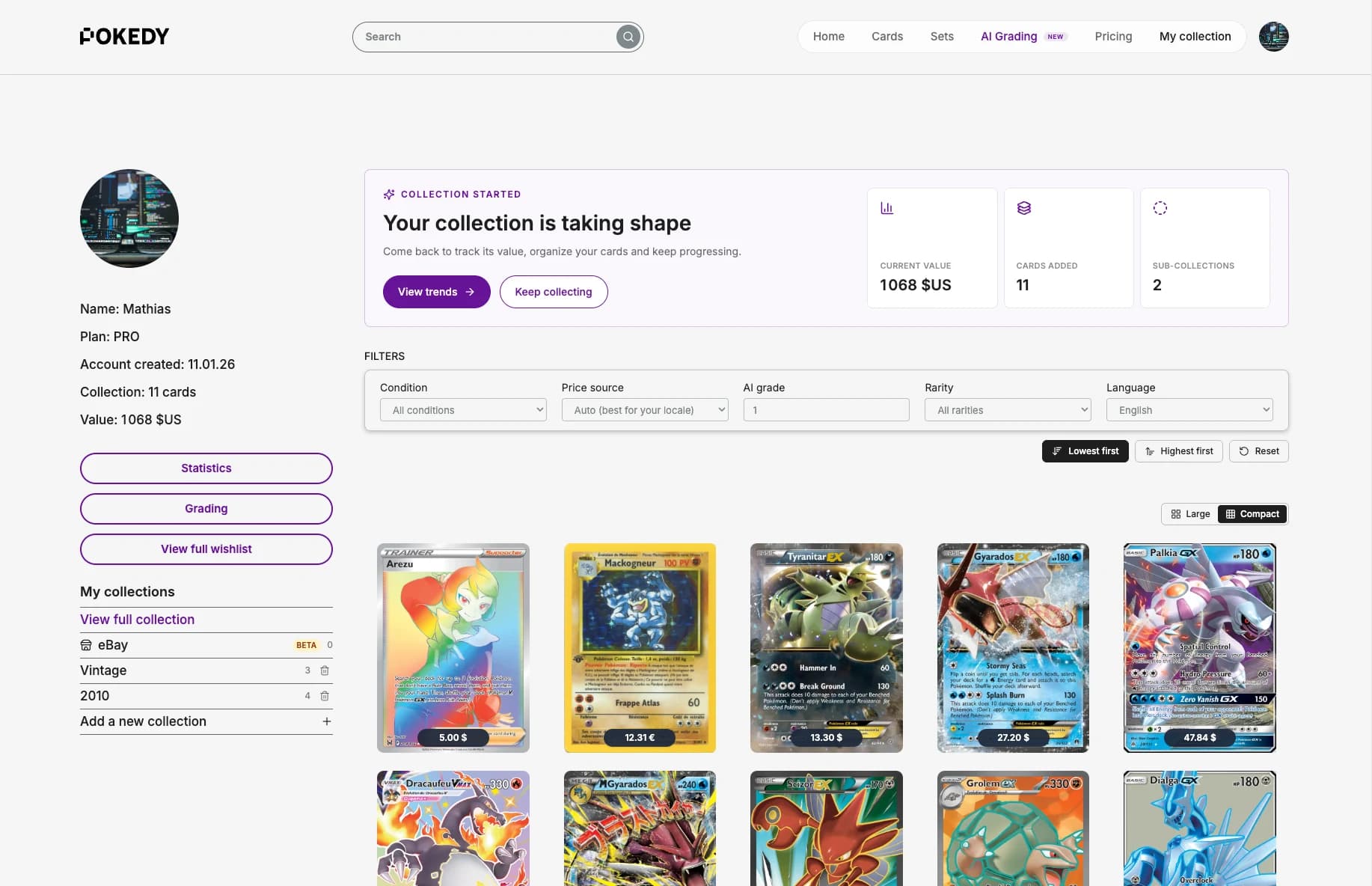Click the Pokedy logo
The width and height of the screenshot is (1372, 886).
click(x=124, y=36)
